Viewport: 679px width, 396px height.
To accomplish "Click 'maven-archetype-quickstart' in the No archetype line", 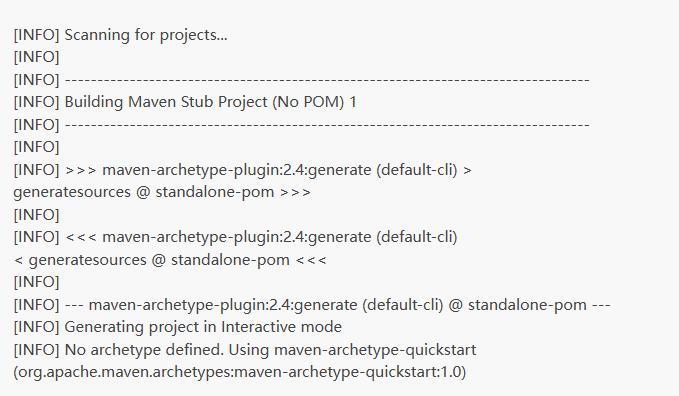I will [x=375, y=350].
